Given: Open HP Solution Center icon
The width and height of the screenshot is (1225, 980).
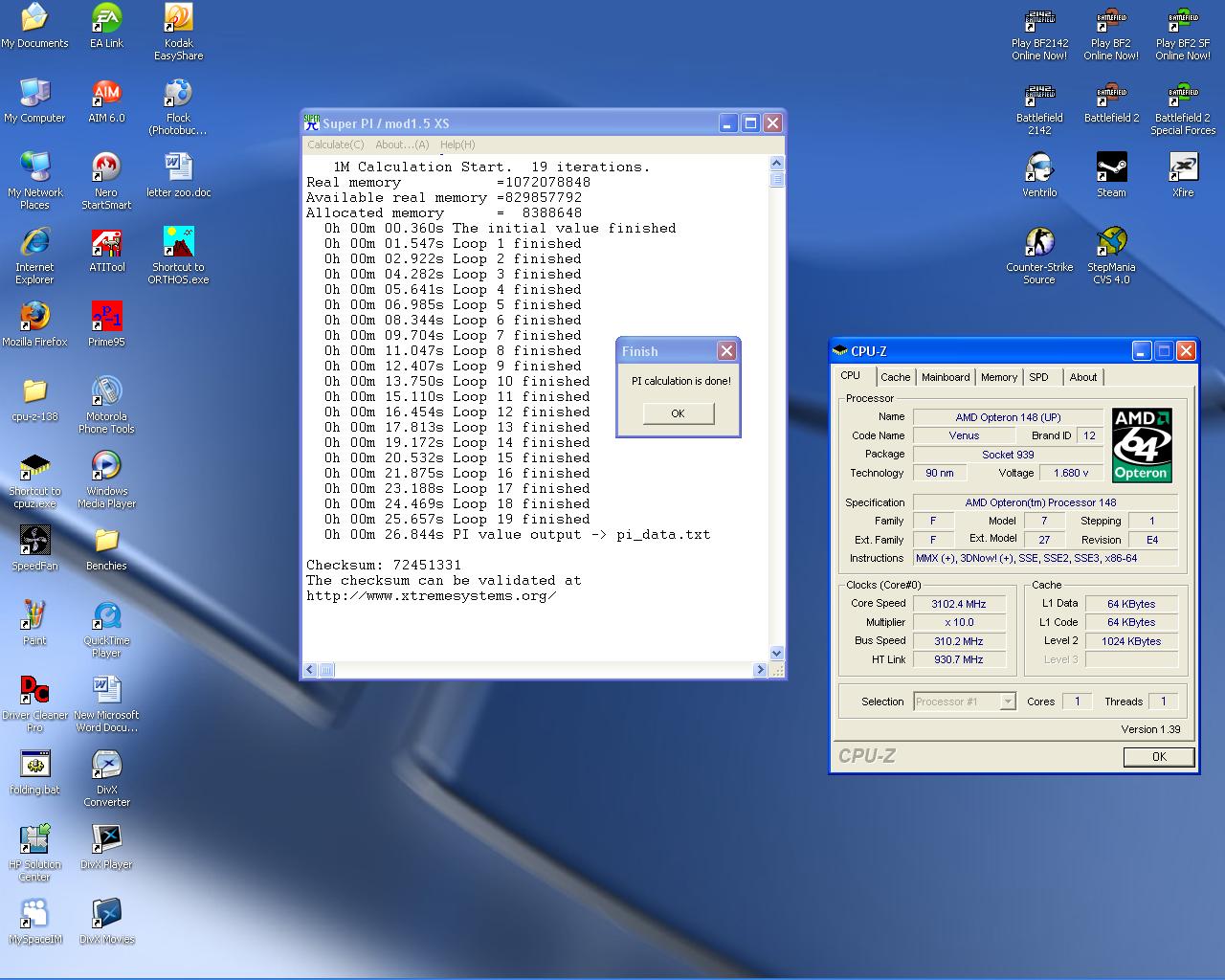Looking at the screenshot, I should click(x=34, y=853).
